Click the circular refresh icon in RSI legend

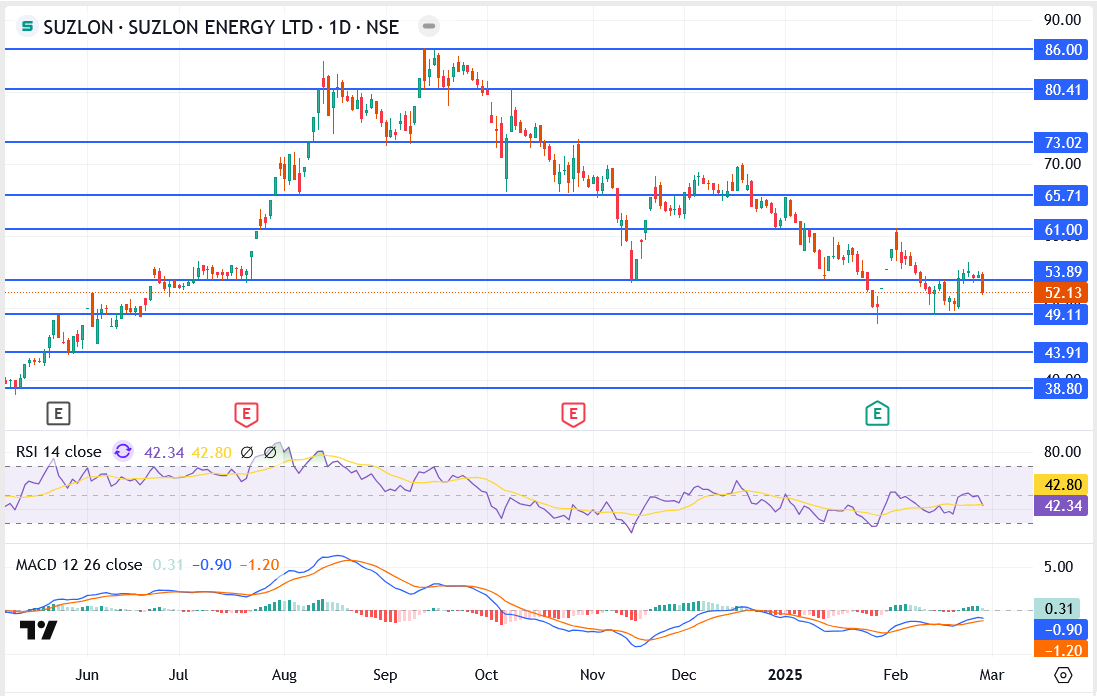click(122, 452)
